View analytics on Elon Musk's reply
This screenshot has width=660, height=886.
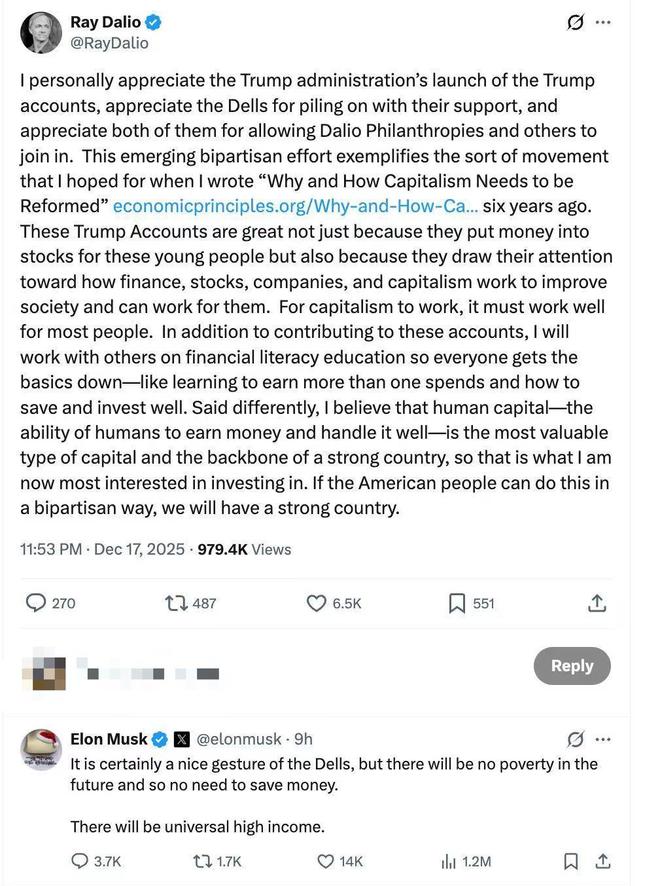pyautogui.click(x=448, y=861)
